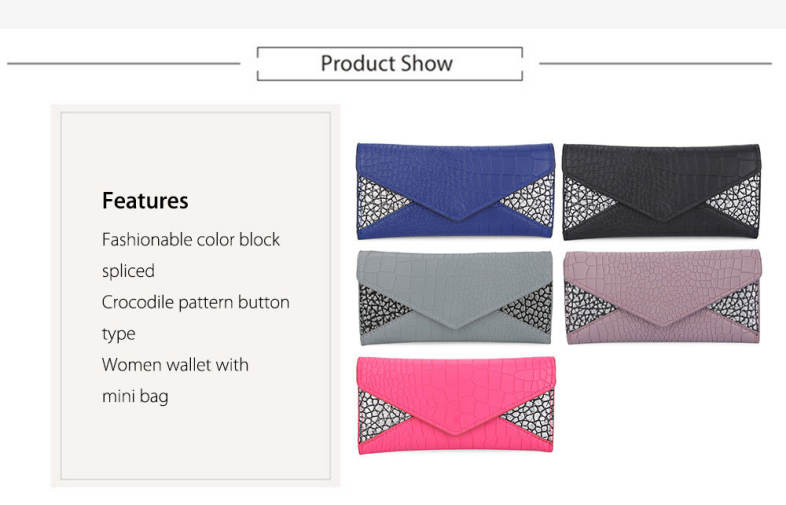Click the bold "Features" heading
The height and width of the screenshot is (505, 786).
tap(145, 200)
